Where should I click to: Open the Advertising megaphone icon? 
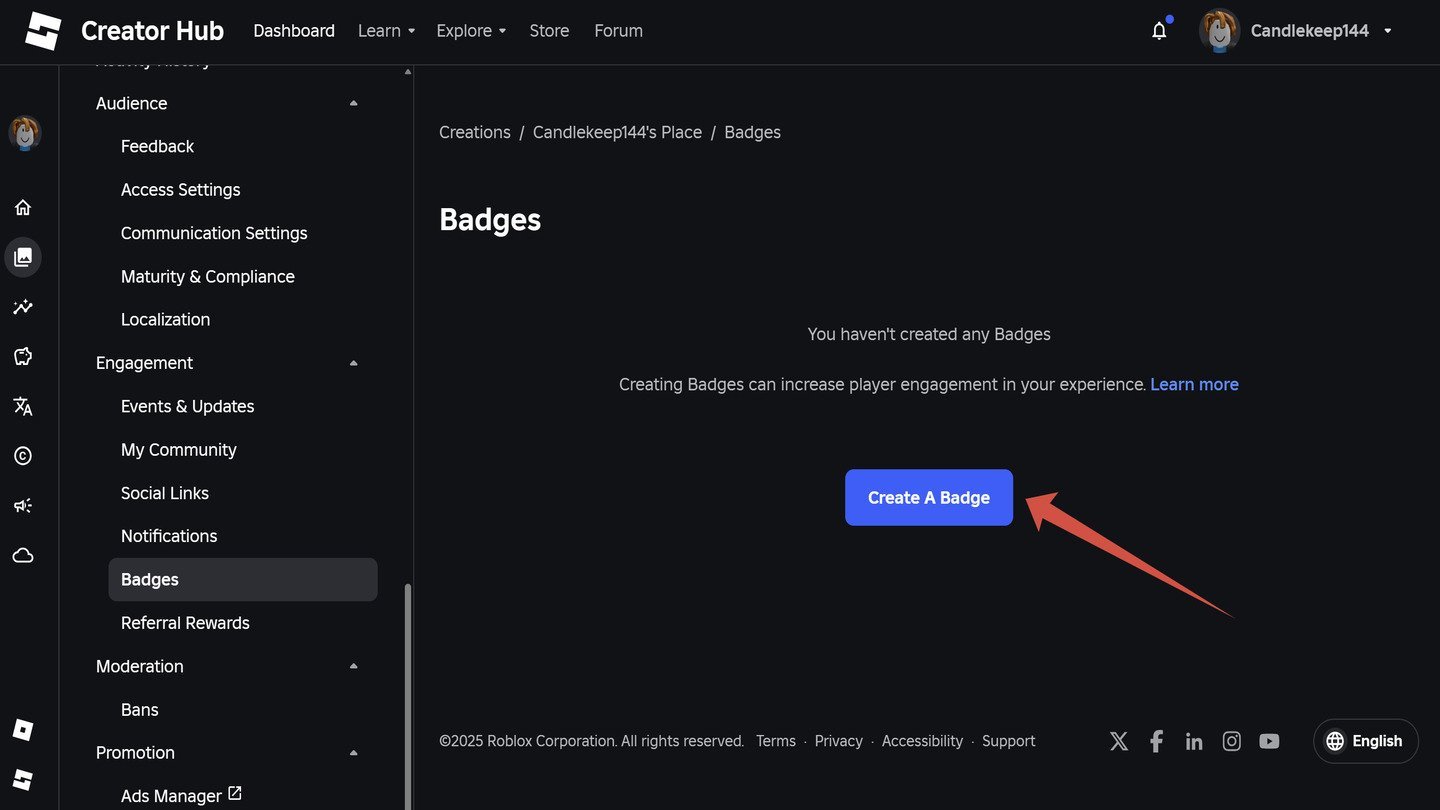(x=23, y=506)
